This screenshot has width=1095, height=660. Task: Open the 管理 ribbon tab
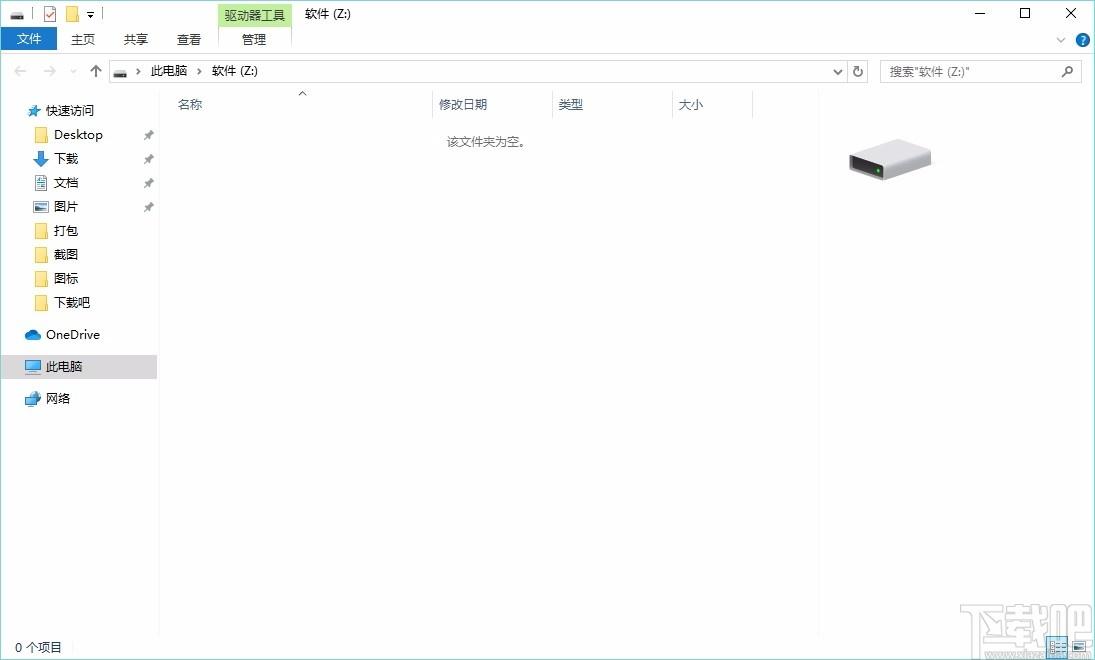254,40
